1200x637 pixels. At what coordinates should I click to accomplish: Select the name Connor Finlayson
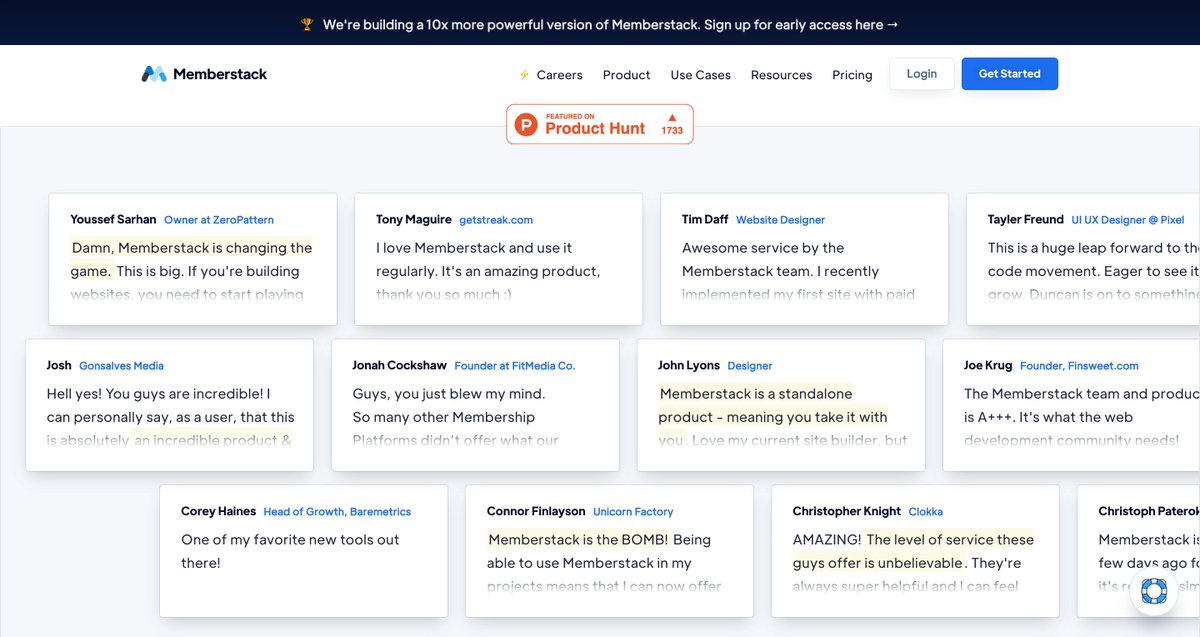(x=536, y=511)
